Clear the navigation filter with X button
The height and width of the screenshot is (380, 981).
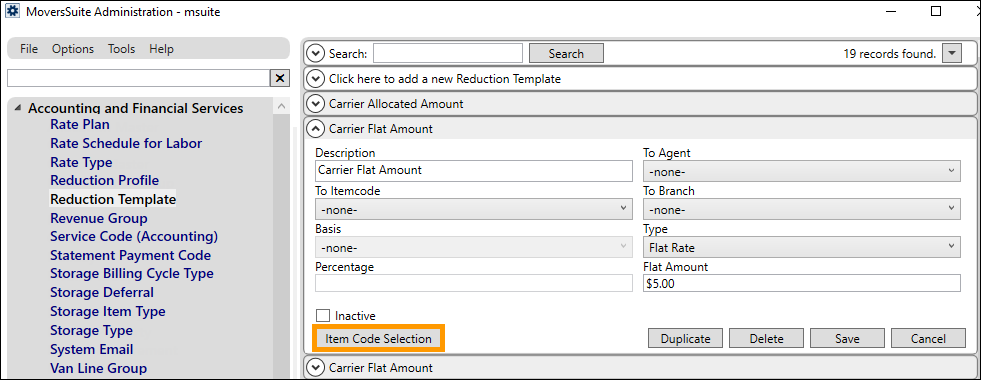280,78
